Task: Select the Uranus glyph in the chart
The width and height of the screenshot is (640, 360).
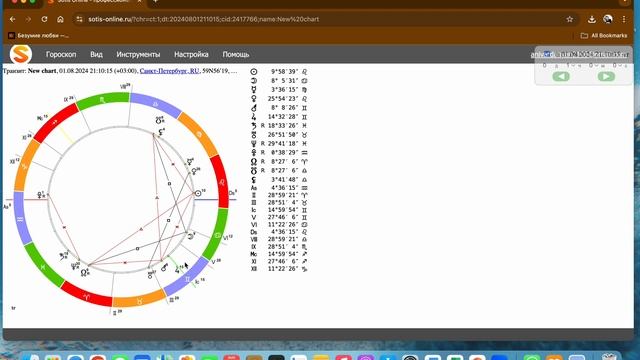Action: [150, 275]
